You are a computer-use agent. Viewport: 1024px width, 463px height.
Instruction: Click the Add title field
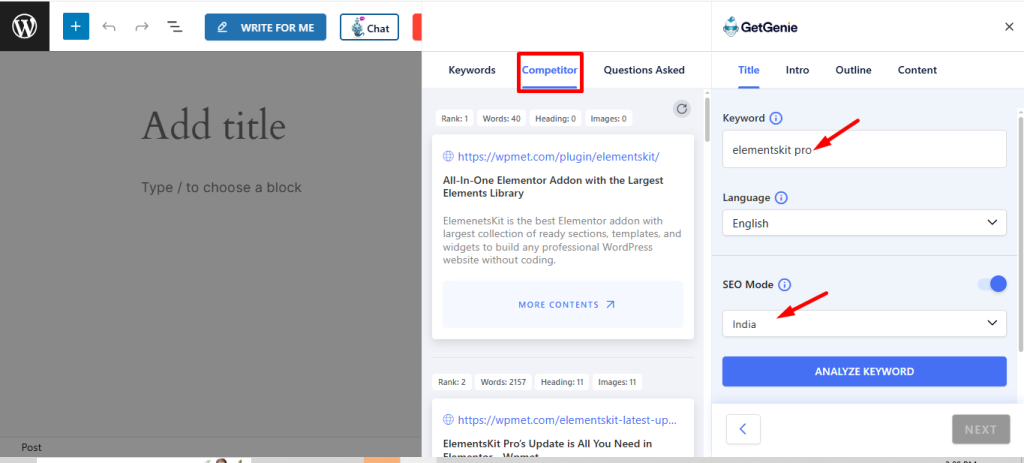214,125
